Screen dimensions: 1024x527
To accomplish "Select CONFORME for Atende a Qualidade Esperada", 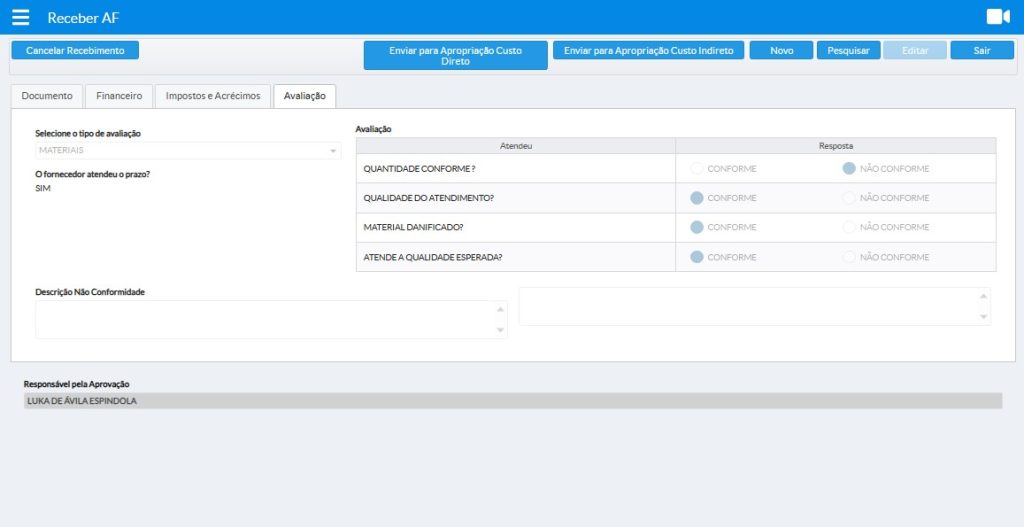I will click(x=697, y=257).
